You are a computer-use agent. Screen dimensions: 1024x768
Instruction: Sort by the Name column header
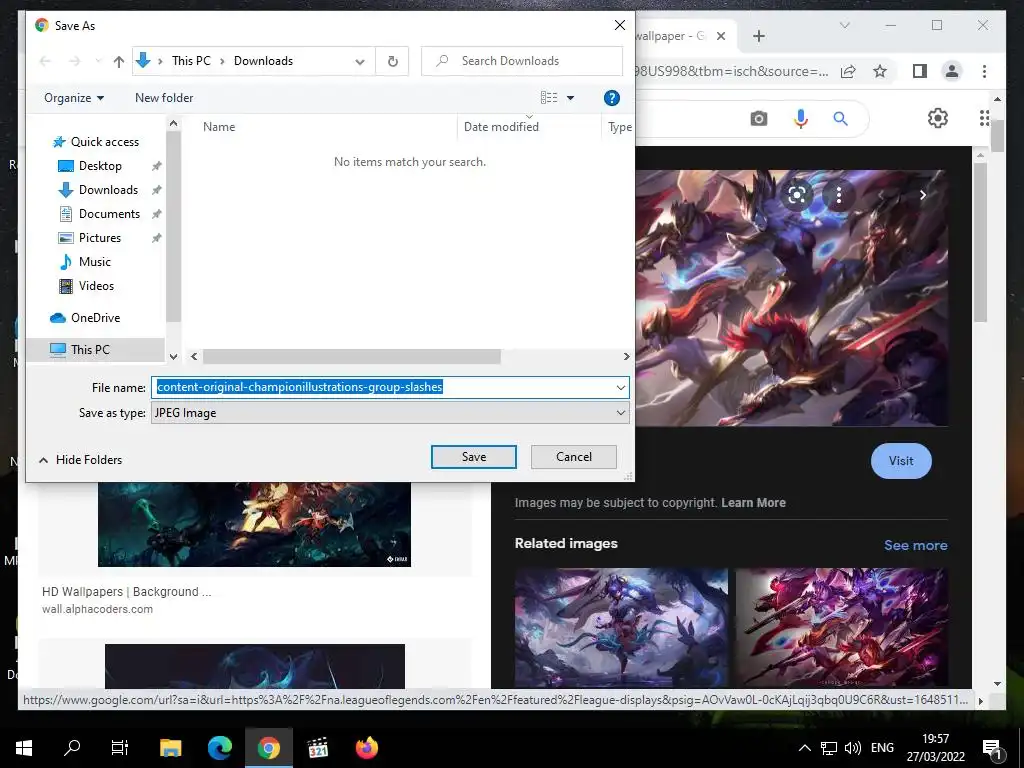tap(219, 127)
